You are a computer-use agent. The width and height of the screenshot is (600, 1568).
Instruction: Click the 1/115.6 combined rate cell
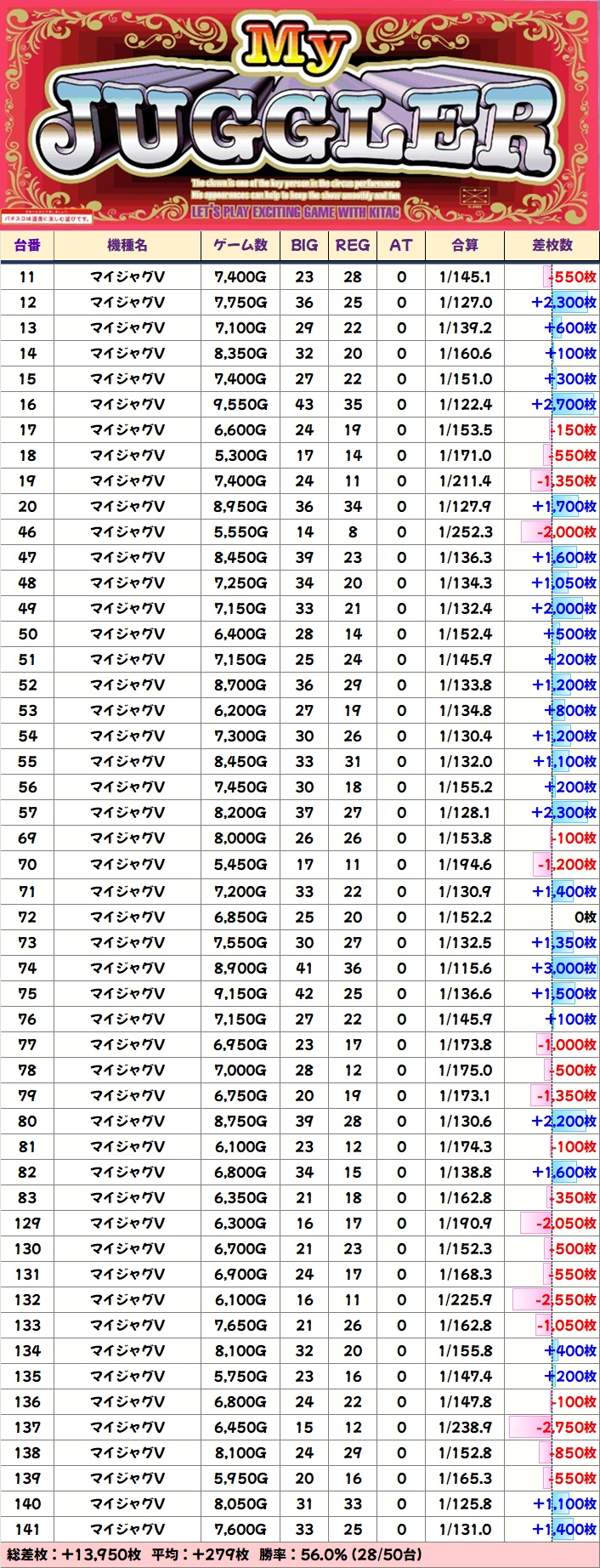(465, 968)
